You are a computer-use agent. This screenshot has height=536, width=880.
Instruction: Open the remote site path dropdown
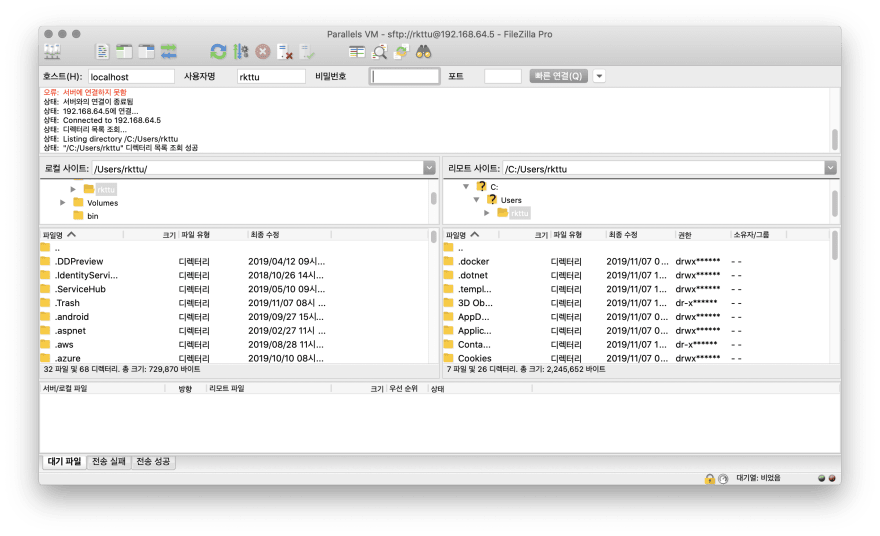[x=831, y=168]
